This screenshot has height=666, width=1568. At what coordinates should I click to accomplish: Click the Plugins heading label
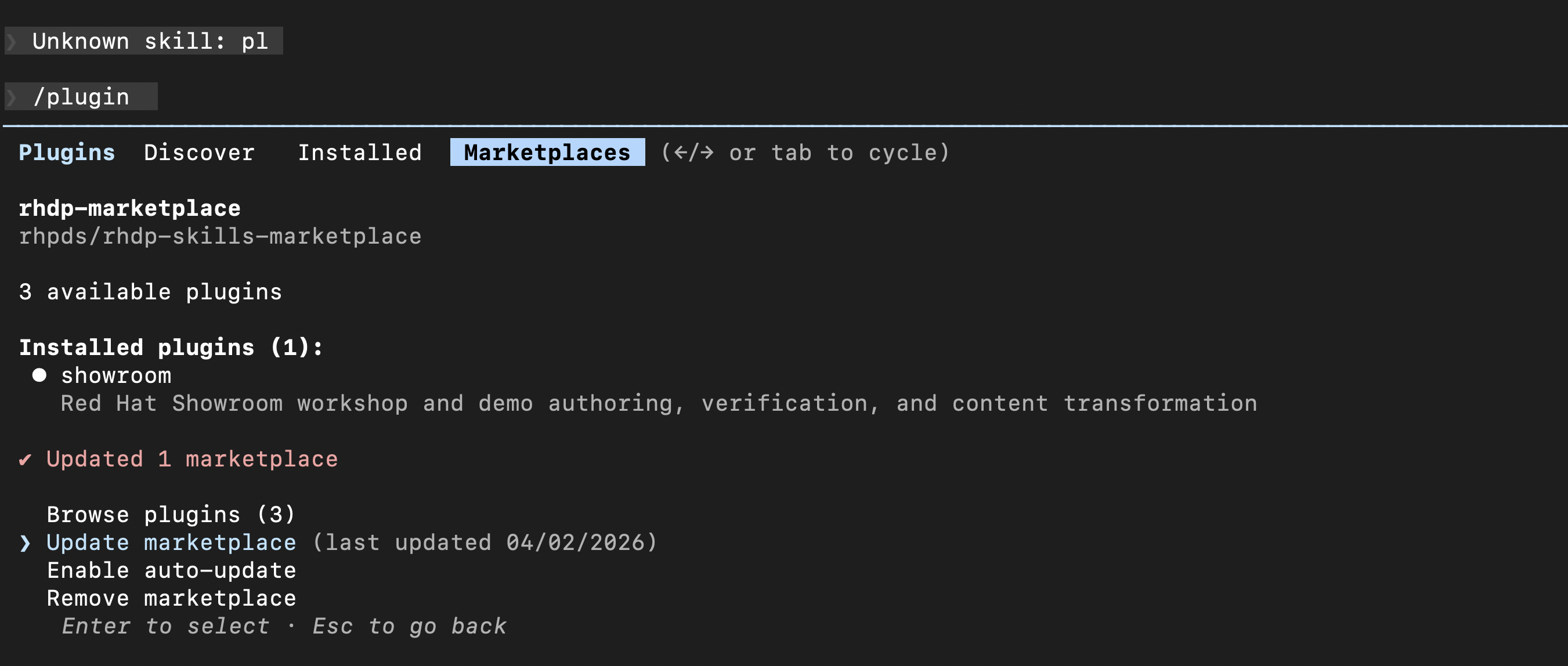click(x=66, y=152)
